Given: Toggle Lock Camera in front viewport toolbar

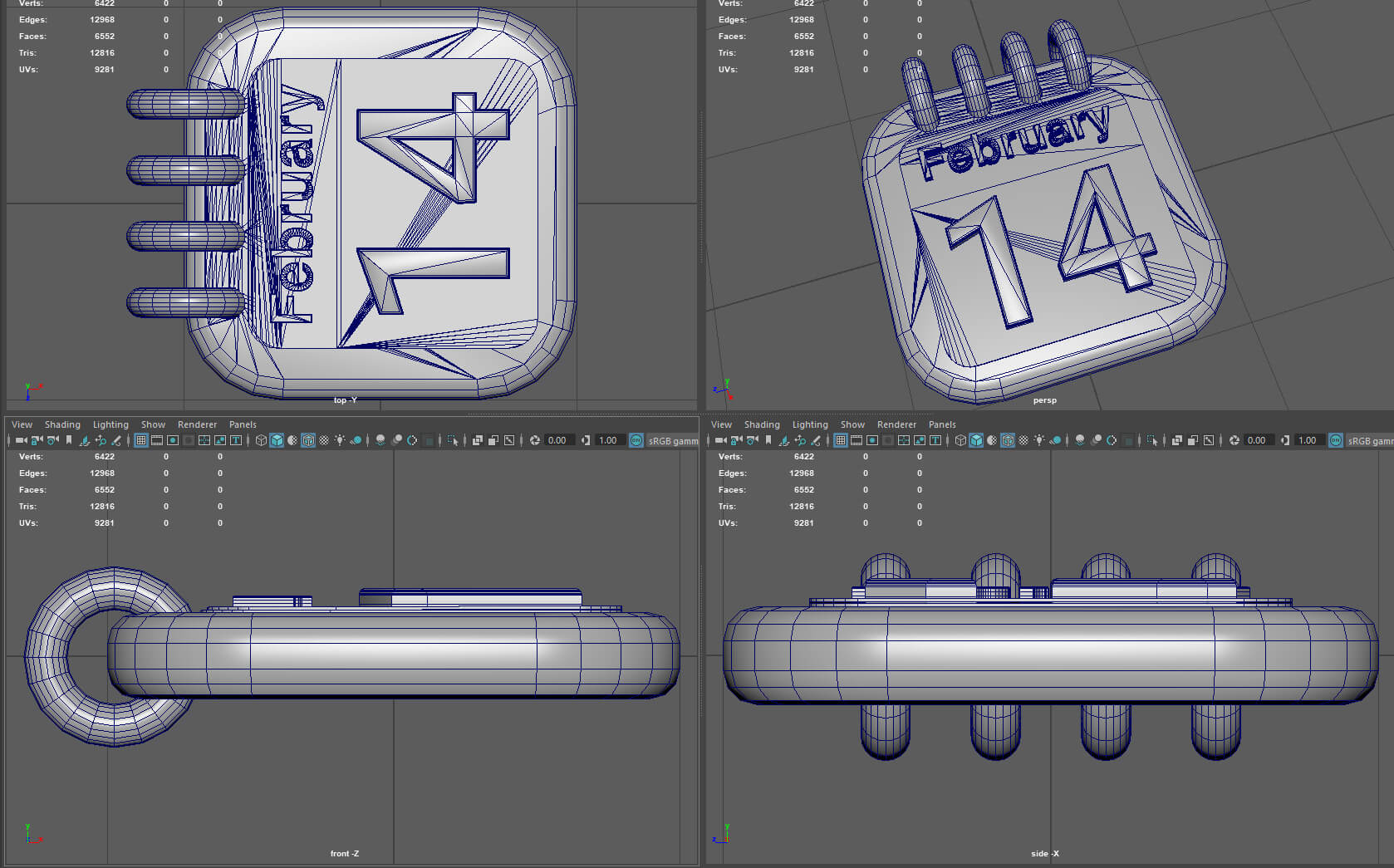Looking at the screenshot, I should (x=37, y=440).
